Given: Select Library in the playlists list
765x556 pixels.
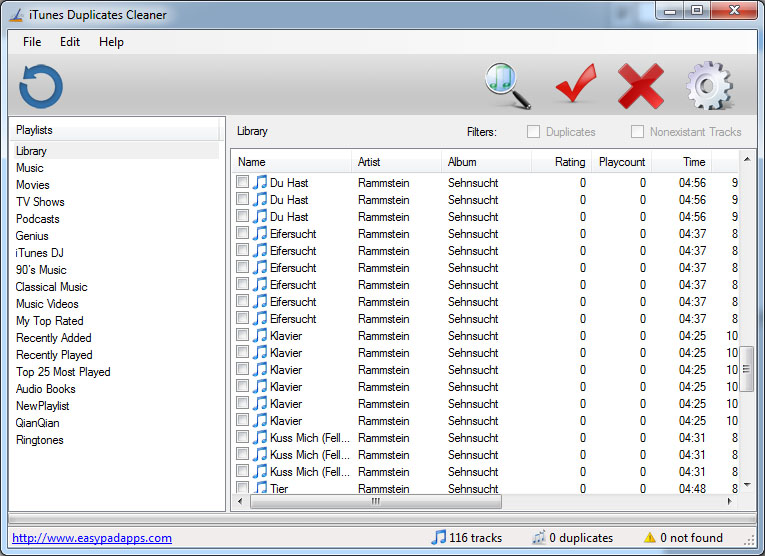Looking at the screenshot, I should (x=115, y=151).
